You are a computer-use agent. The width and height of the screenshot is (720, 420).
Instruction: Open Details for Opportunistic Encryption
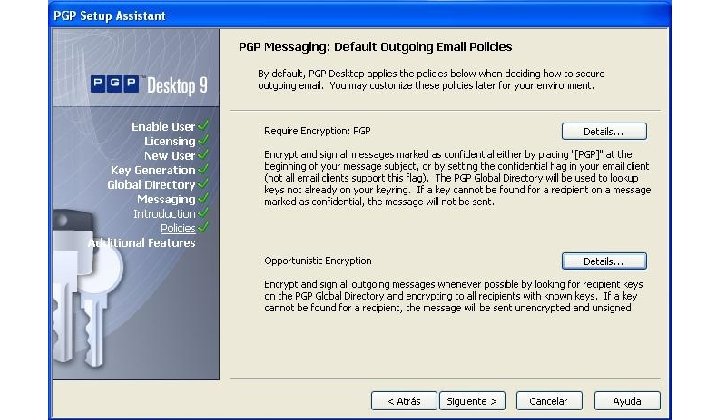[x=604, y=261]
